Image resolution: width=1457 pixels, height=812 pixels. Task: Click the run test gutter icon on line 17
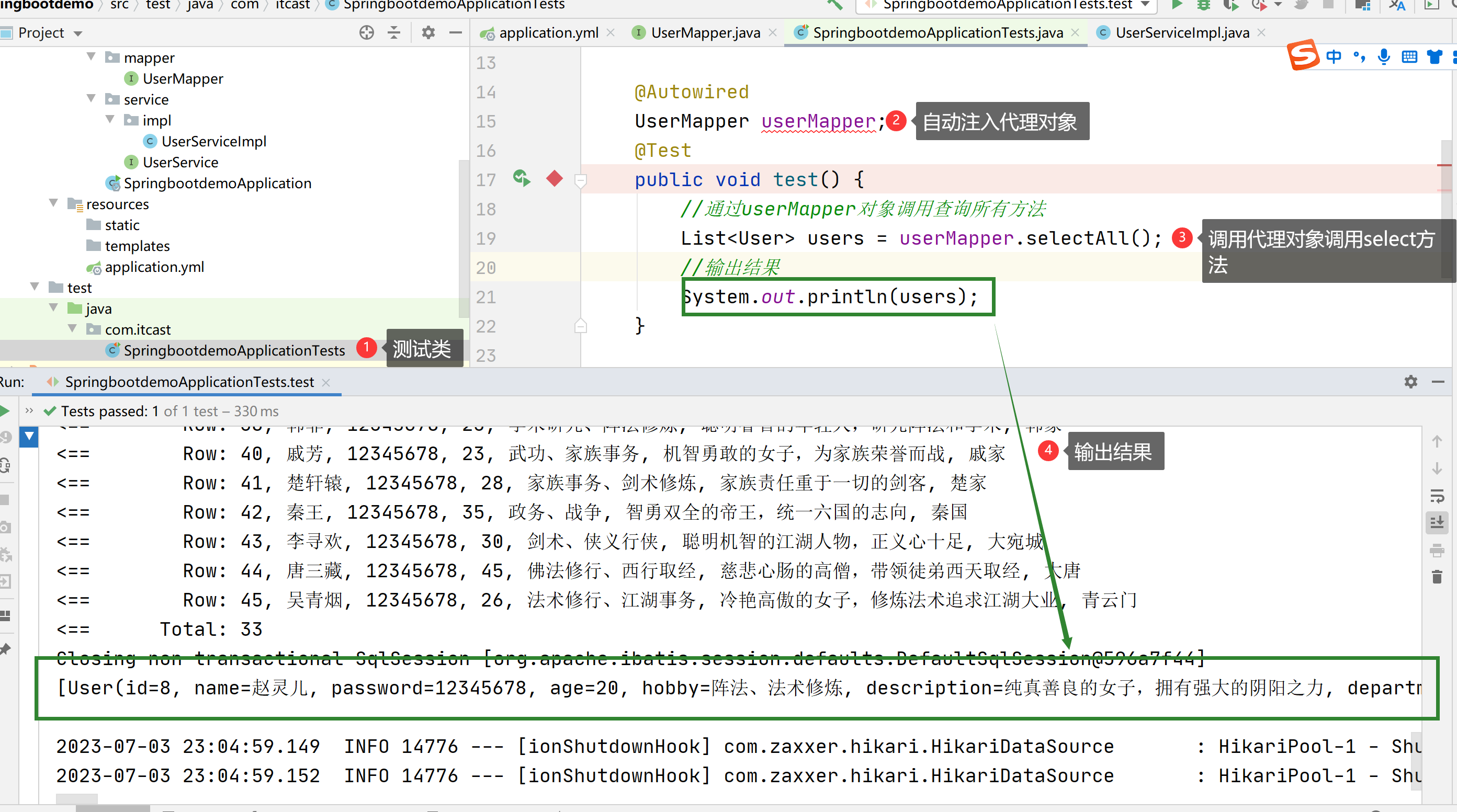tap(522, 179)
